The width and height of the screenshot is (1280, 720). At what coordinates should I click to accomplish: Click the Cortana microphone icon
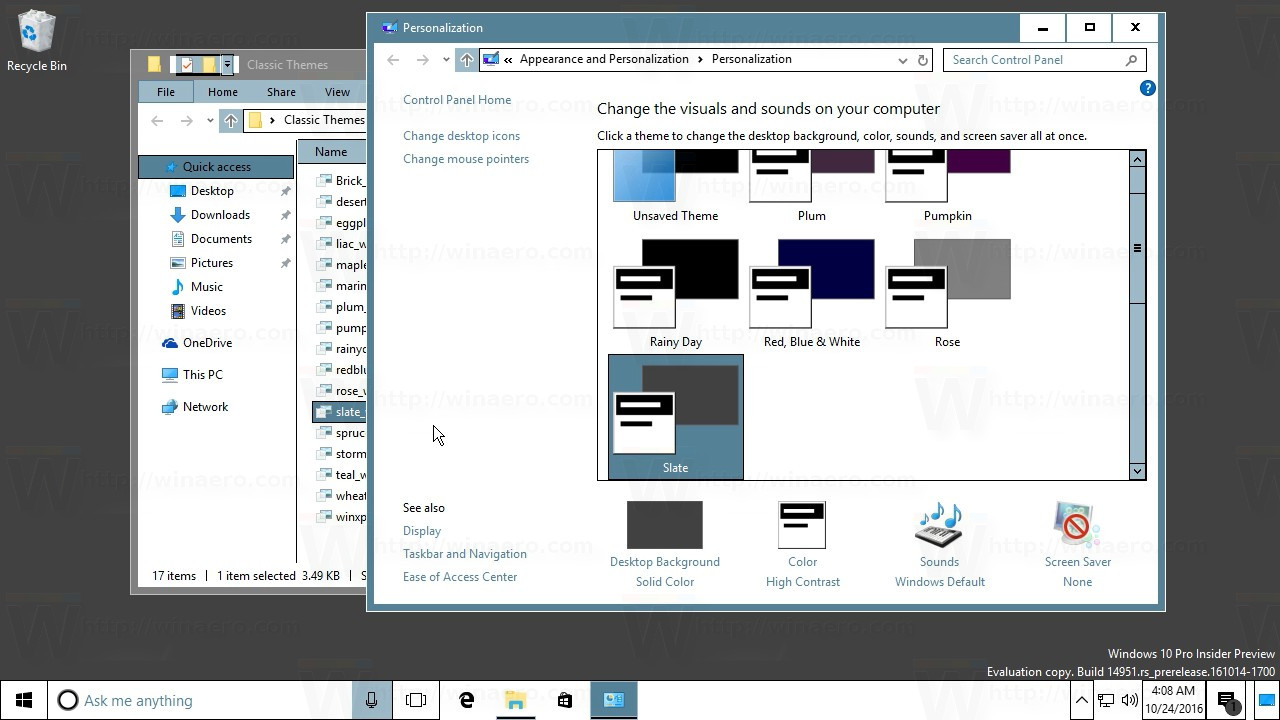coord(371,700)
